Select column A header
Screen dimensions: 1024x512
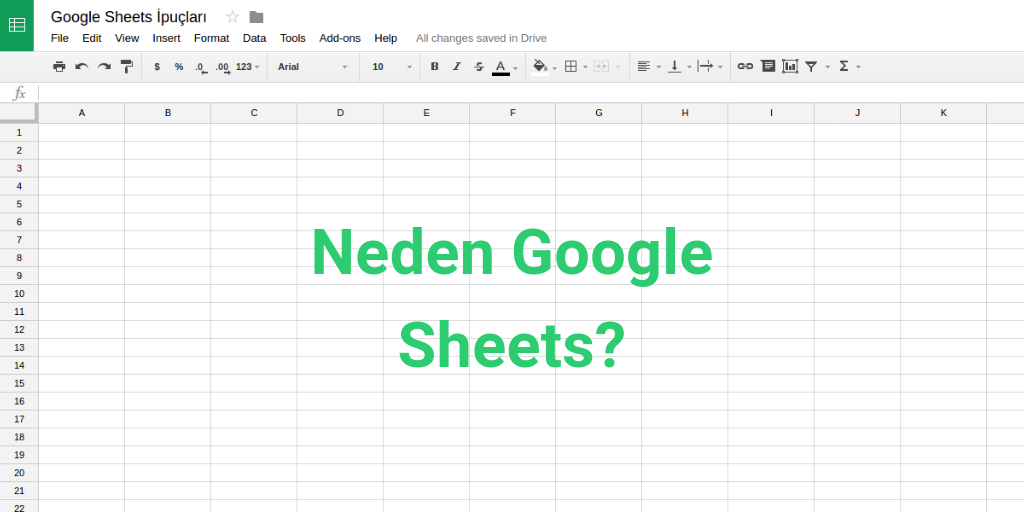click(x=82, y=113)
